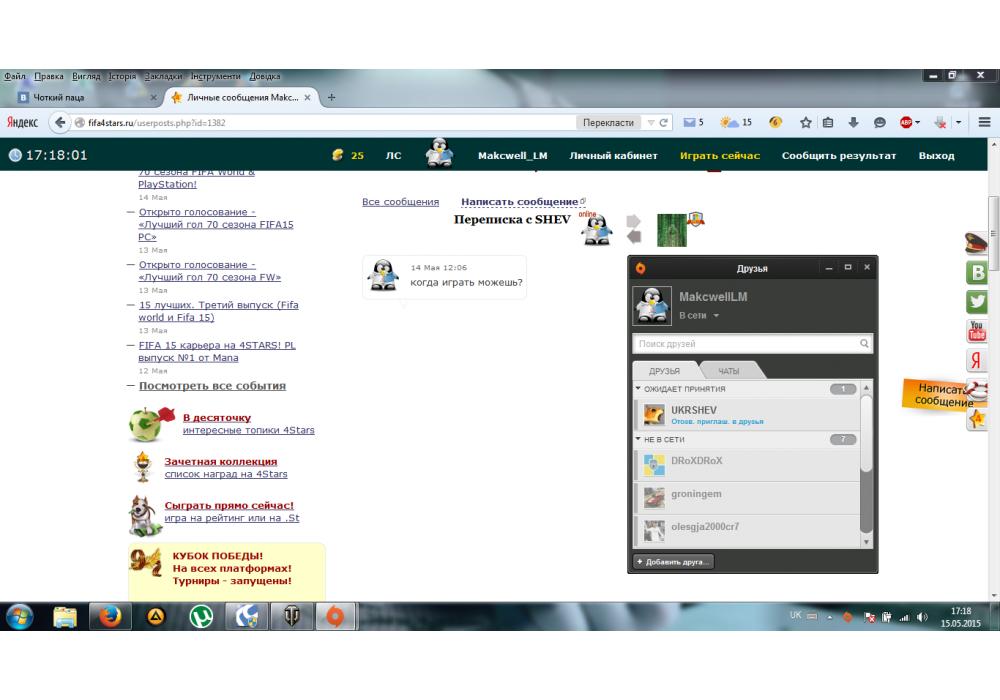Click the Играть сейчас header link

(719, 156)
